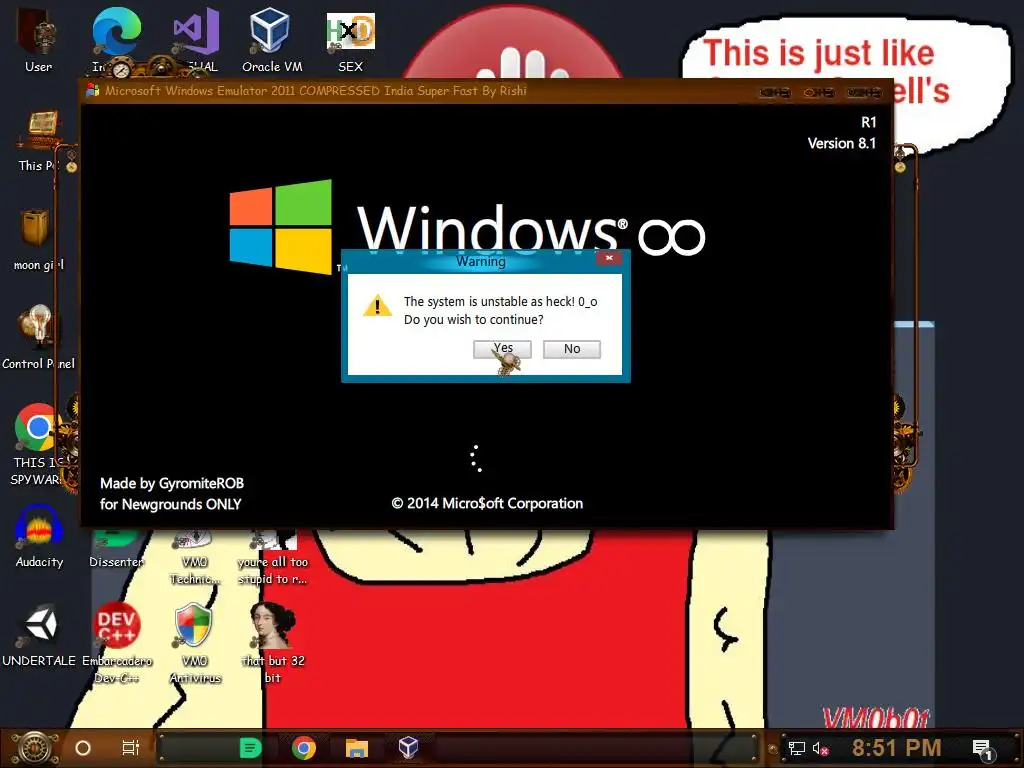Click Yes in the Warning dialog
1024x768 pixels.
coord(502,349)
